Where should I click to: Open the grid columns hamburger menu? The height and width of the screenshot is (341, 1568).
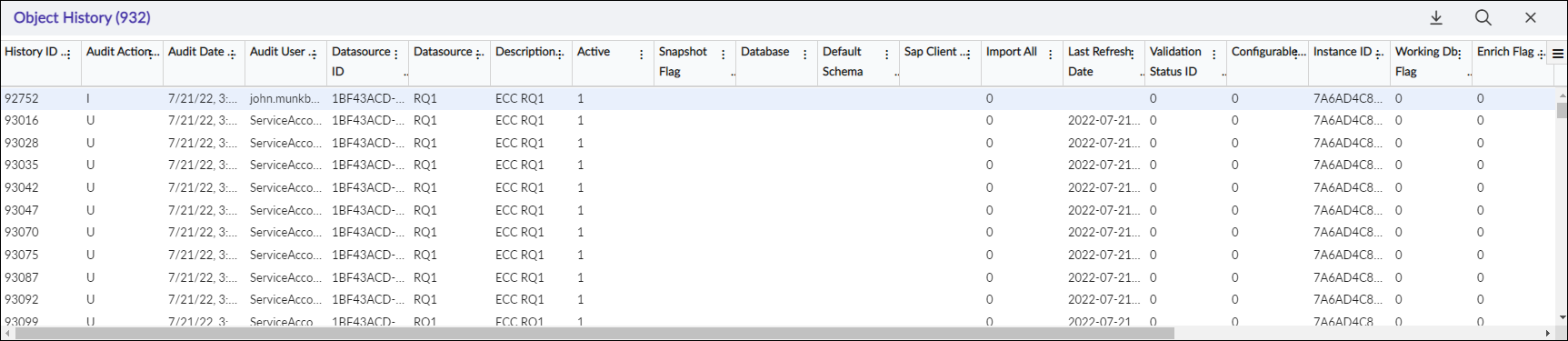1558,54
